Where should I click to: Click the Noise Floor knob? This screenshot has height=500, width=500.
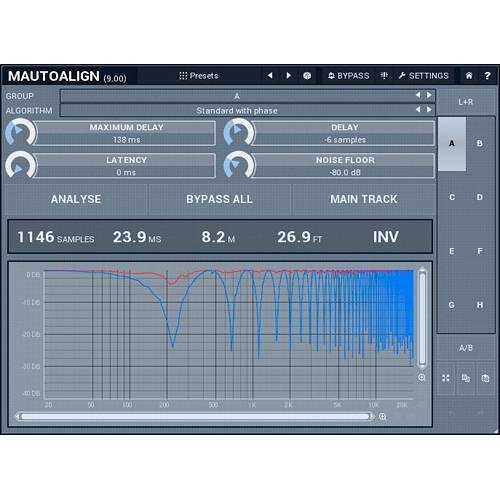pos(239,165)
